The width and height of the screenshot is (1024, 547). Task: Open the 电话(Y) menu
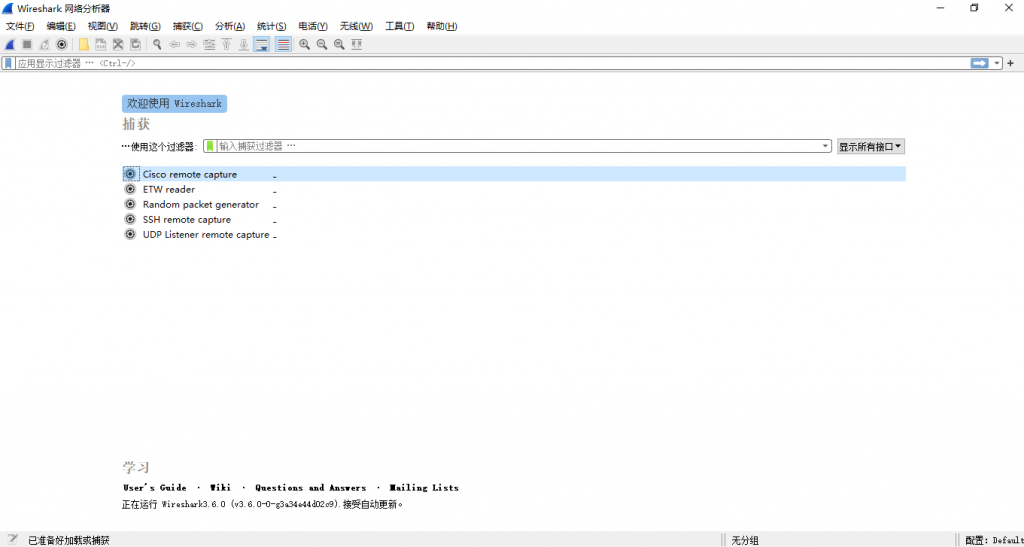(x=313, y=26)
